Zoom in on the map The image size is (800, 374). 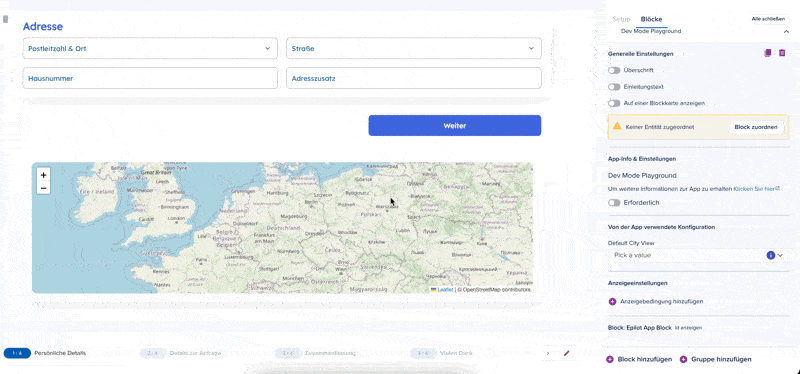pos(43,175)
